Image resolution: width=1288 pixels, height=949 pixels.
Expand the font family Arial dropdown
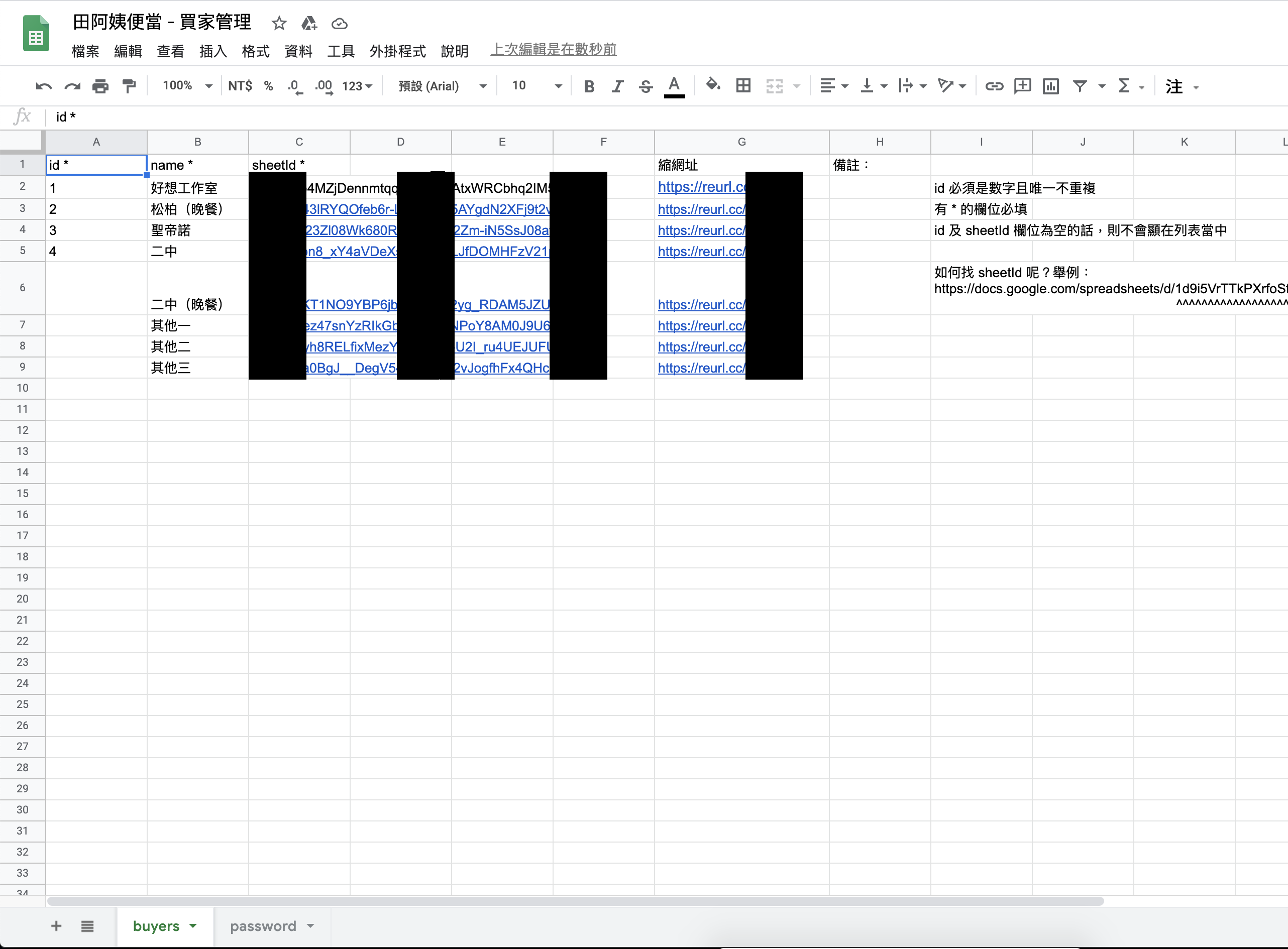(x=443, y=86)
